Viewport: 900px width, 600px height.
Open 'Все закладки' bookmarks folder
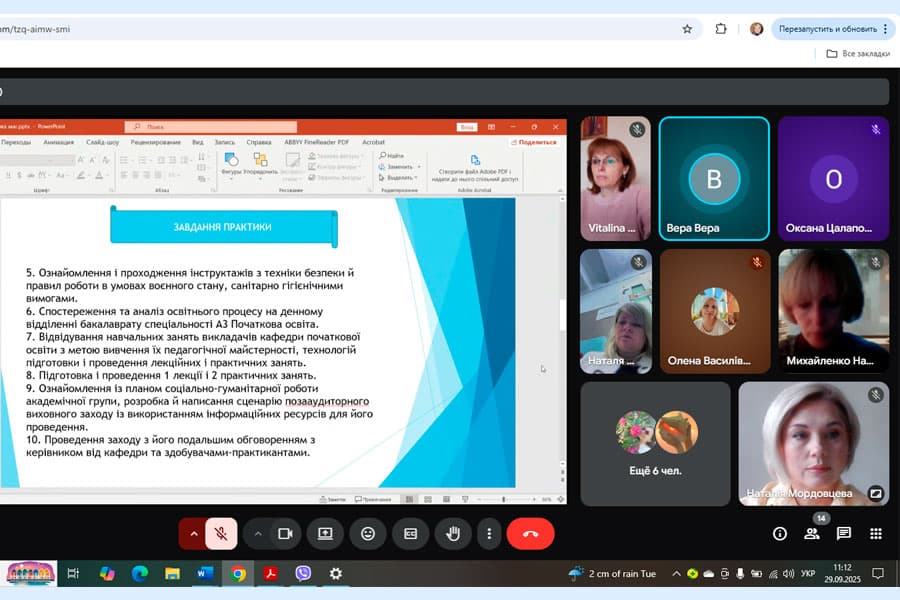(x=858, y=54)
